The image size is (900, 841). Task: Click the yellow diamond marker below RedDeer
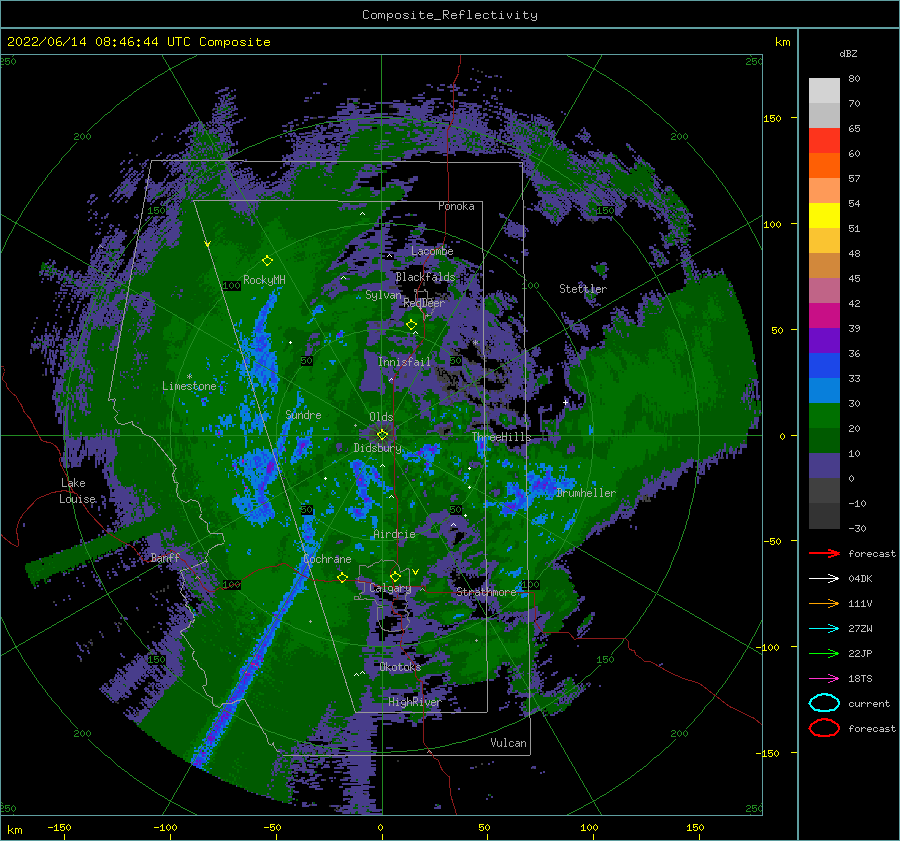[x=411, y=325]
